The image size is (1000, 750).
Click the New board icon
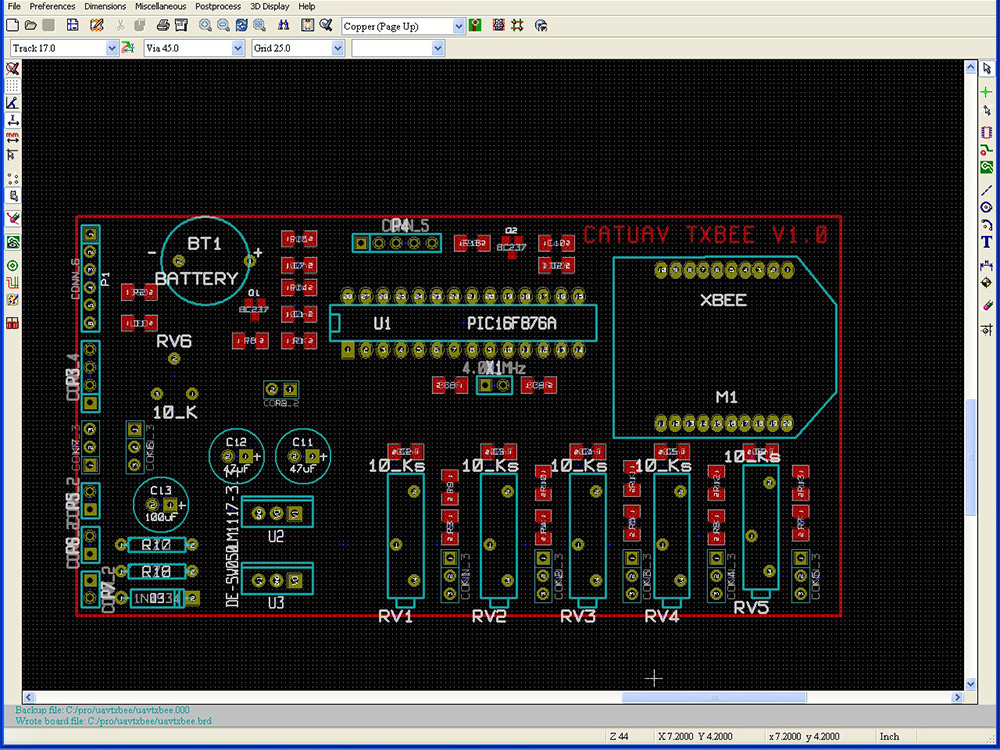click(x=12, y=26)
